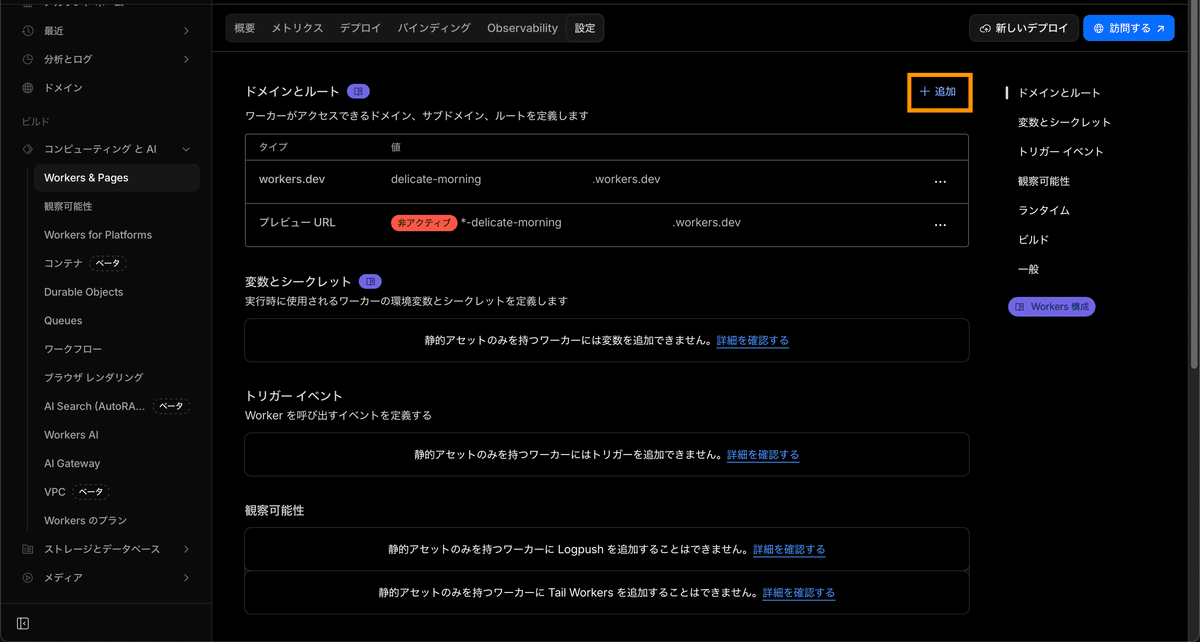Image resolution: width=1200 pixels, height=642 pixels.
Task: Click the analytics icon beside 分析とログ
Action: pyautogui.click(x=30, y=58)
